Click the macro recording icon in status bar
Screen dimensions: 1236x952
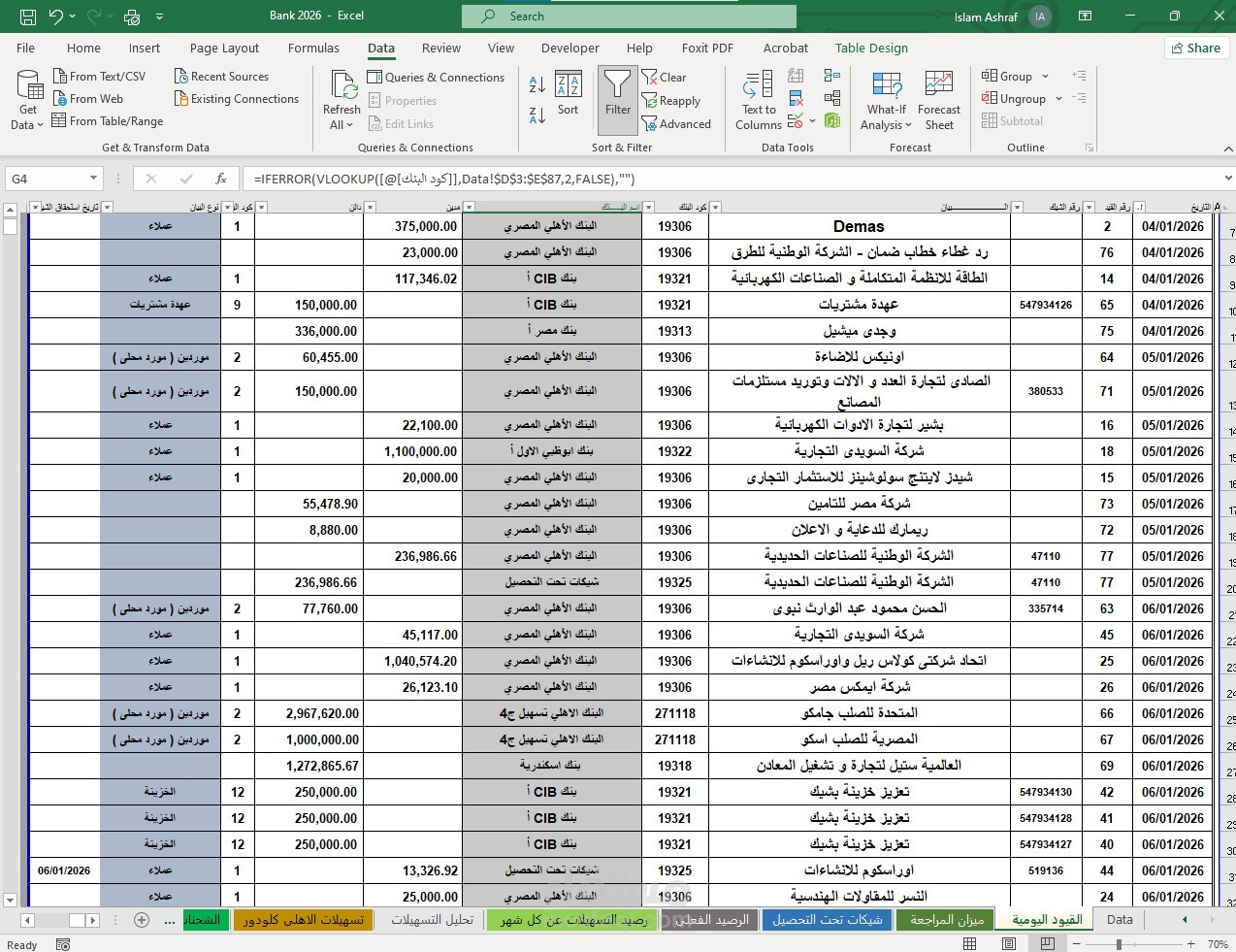tap(63, 944)
